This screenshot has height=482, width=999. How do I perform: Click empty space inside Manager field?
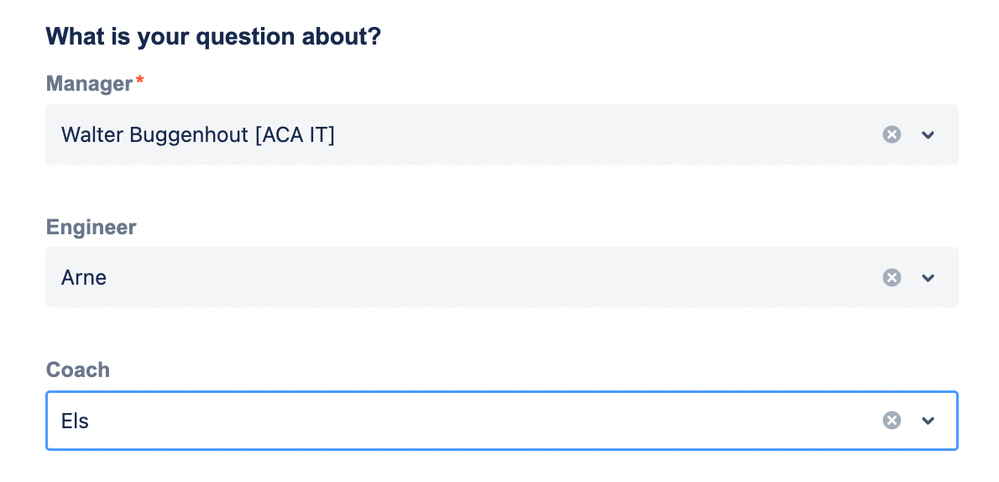[605, 134]
